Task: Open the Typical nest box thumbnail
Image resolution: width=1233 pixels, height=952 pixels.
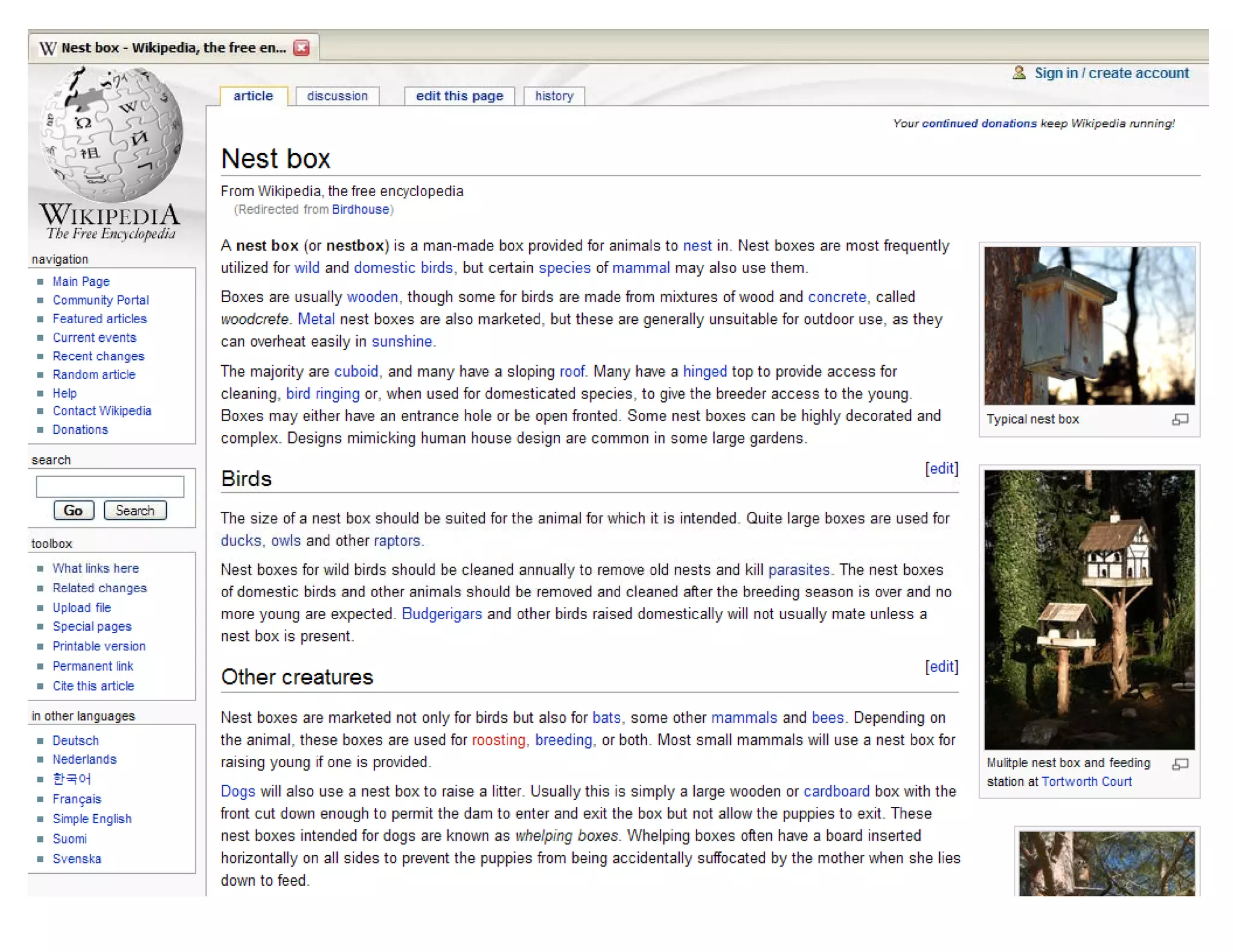Action: [1089, 326]
